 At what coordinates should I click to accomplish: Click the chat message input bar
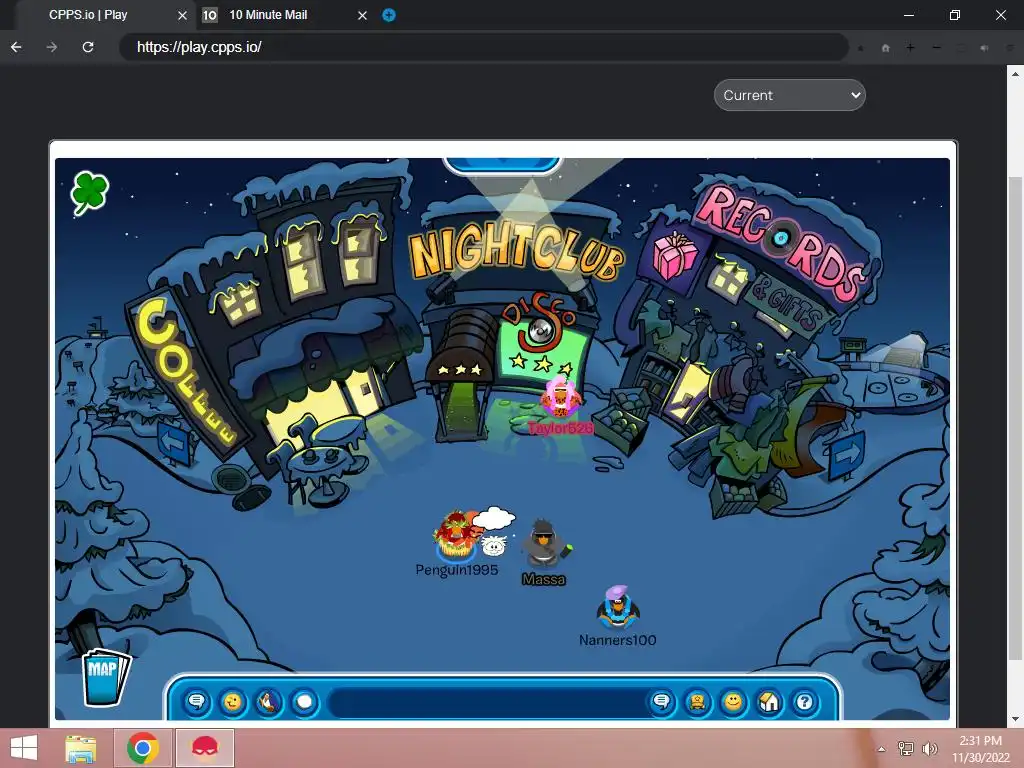(x=490, y=702)
